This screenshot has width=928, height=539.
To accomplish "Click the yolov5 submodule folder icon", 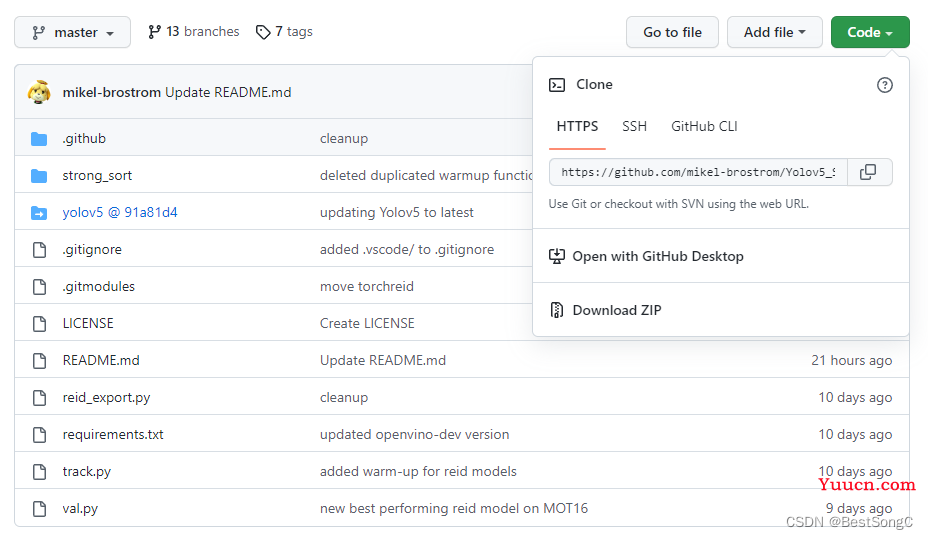I will click(39, 212).
